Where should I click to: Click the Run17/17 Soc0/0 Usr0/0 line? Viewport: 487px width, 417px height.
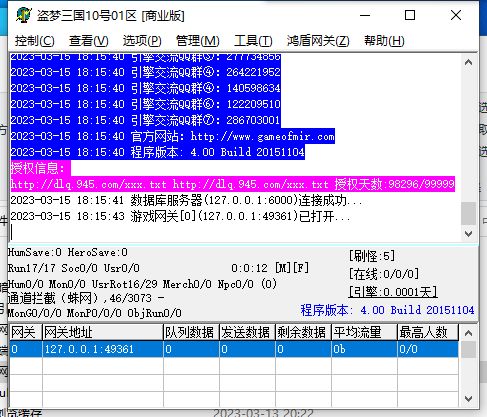pos(74,268)
